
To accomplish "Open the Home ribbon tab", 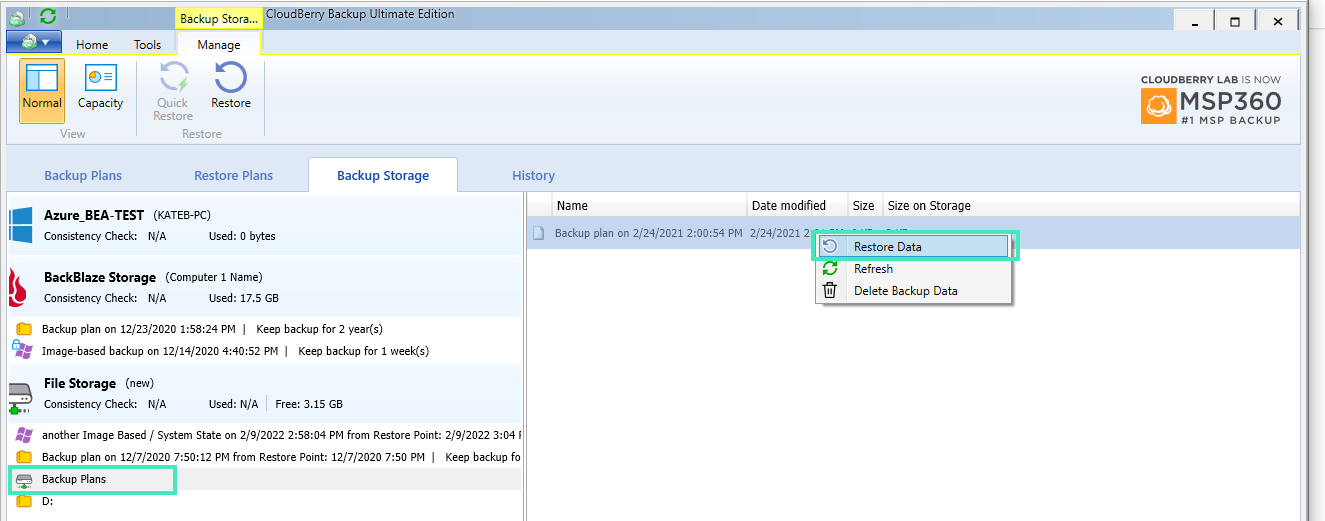I will pyautogui.click(x=92, y=44).
